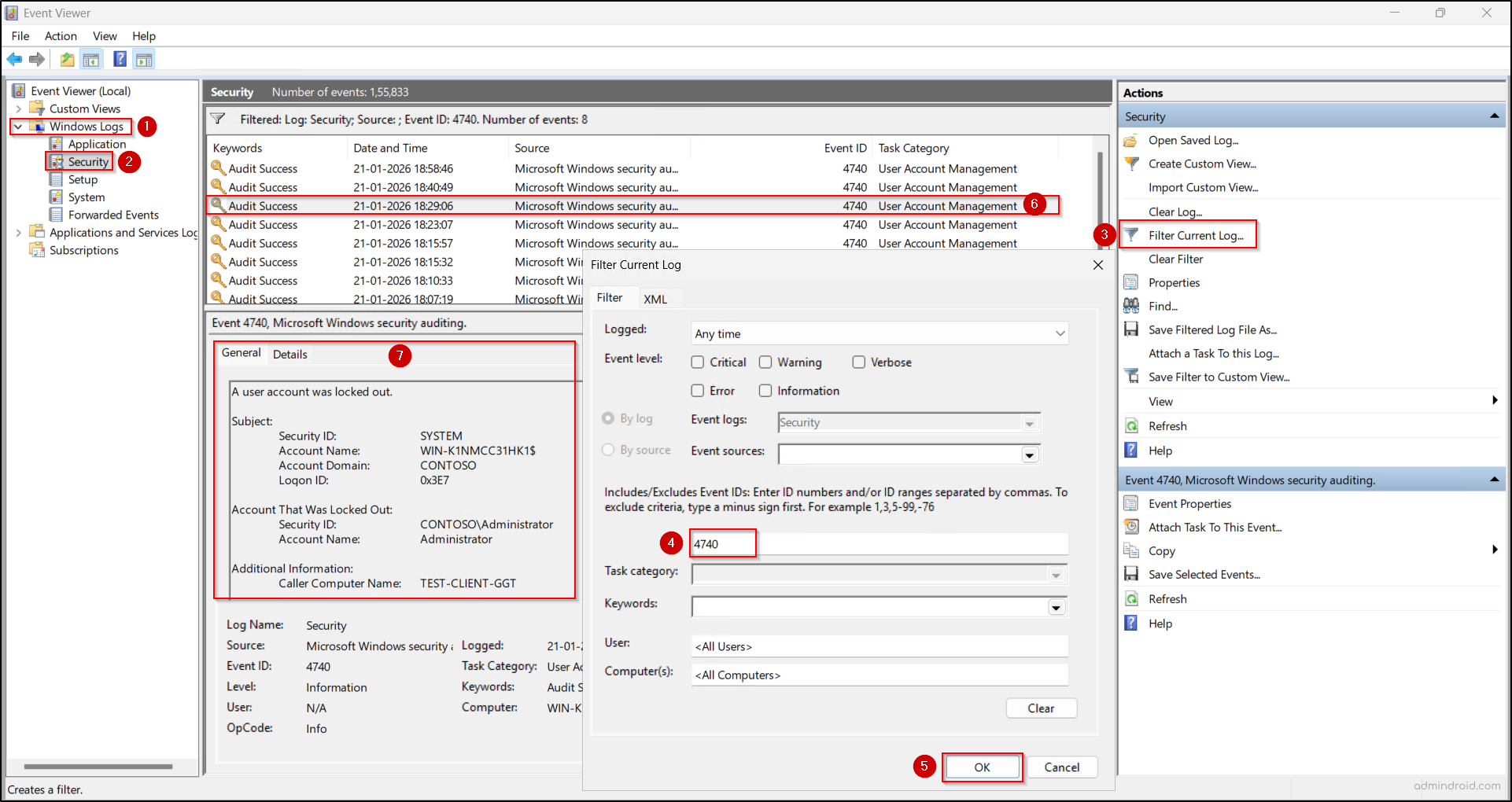The image size is (1512, 802).
Task: Open Event Properties from the Actions pane
Action: (x=1189, y=503)
